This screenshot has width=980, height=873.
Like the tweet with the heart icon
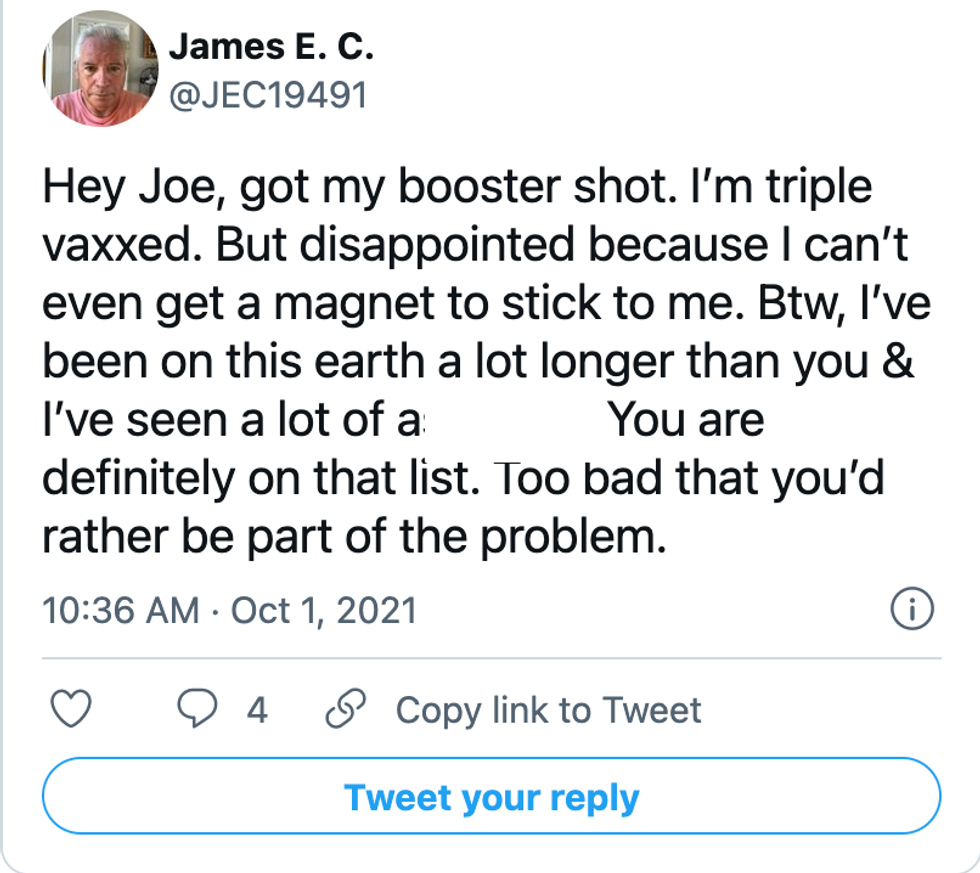(x=70, y=710)
